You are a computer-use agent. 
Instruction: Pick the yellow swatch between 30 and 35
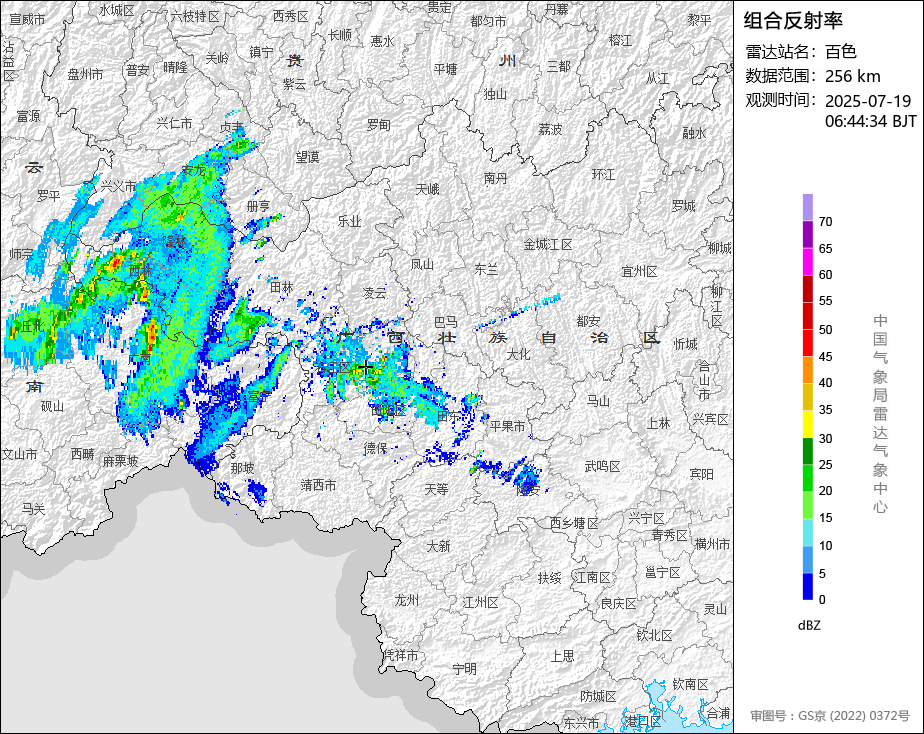click(808, 424)
